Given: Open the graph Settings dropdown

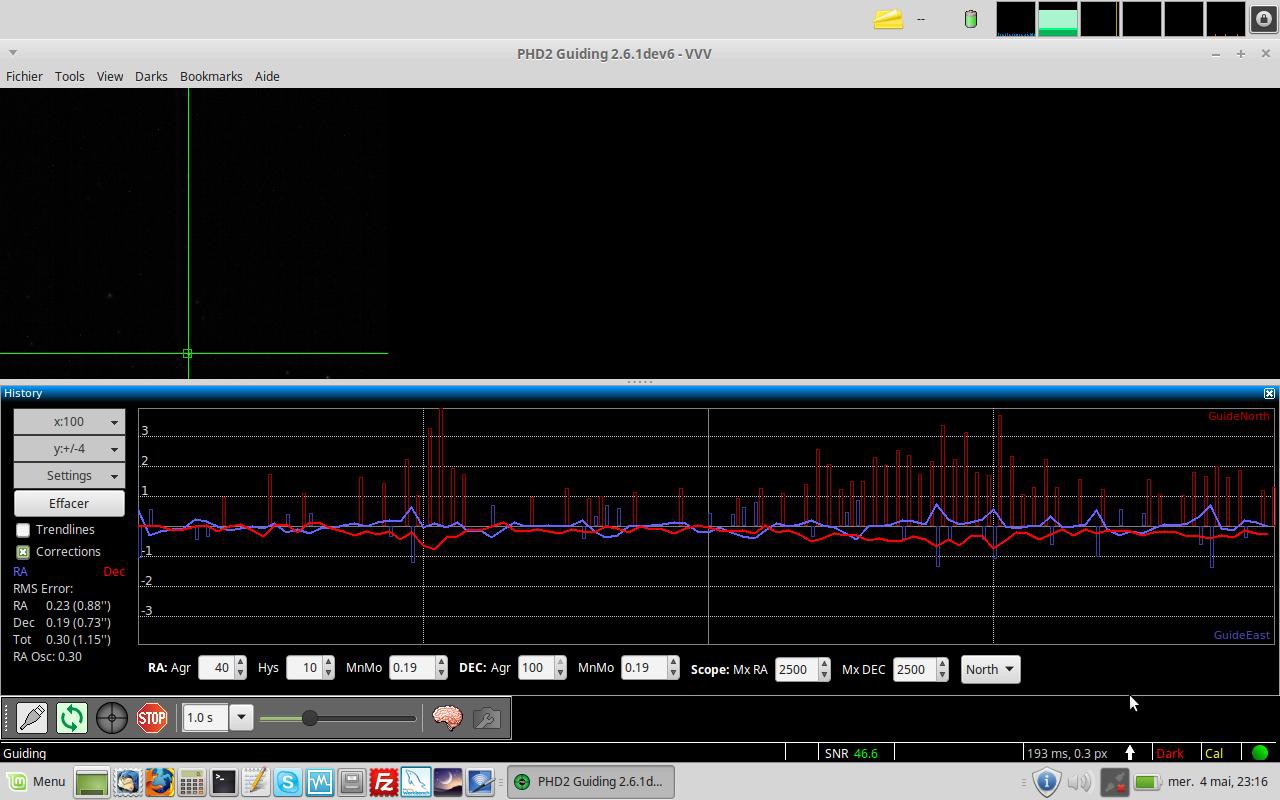Looking at the screenshot, I should tap(69, 476).
